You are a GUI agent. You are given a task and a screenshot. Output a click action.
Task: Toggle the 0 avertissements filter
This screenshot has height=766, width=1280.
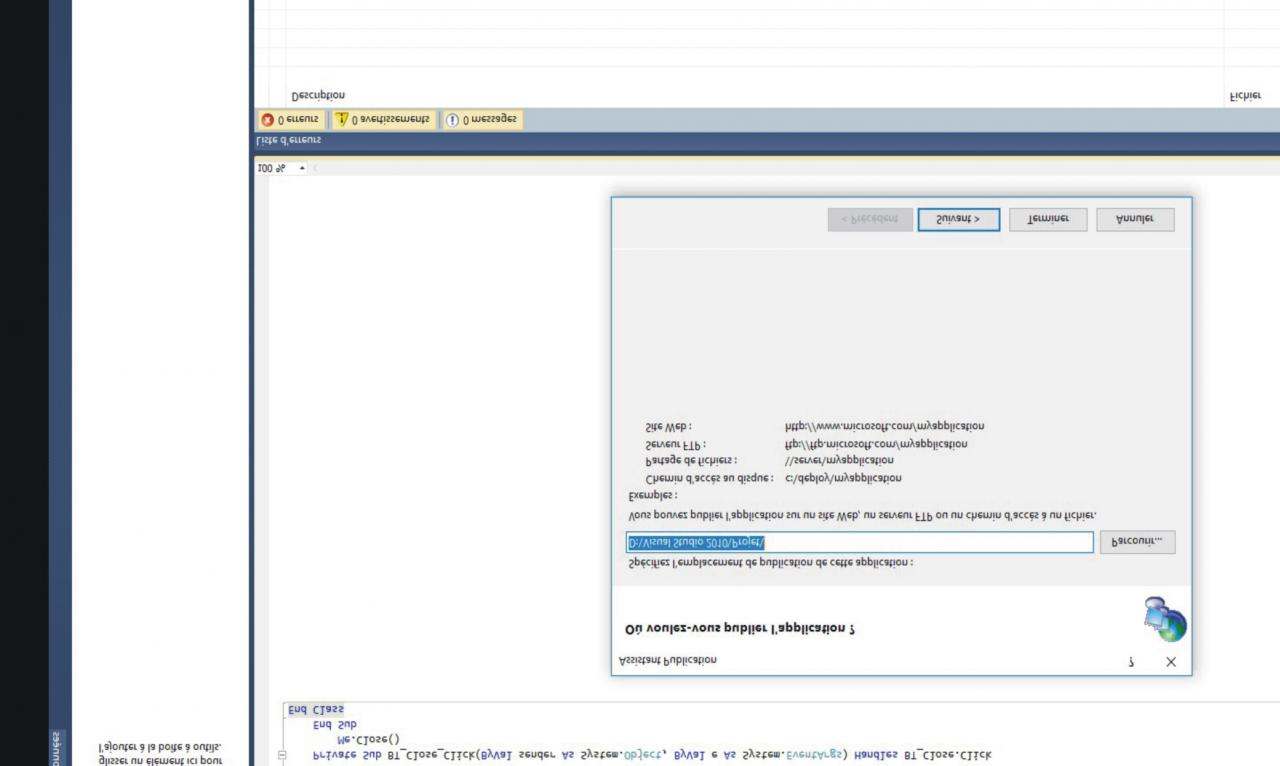tap(382, 120)
